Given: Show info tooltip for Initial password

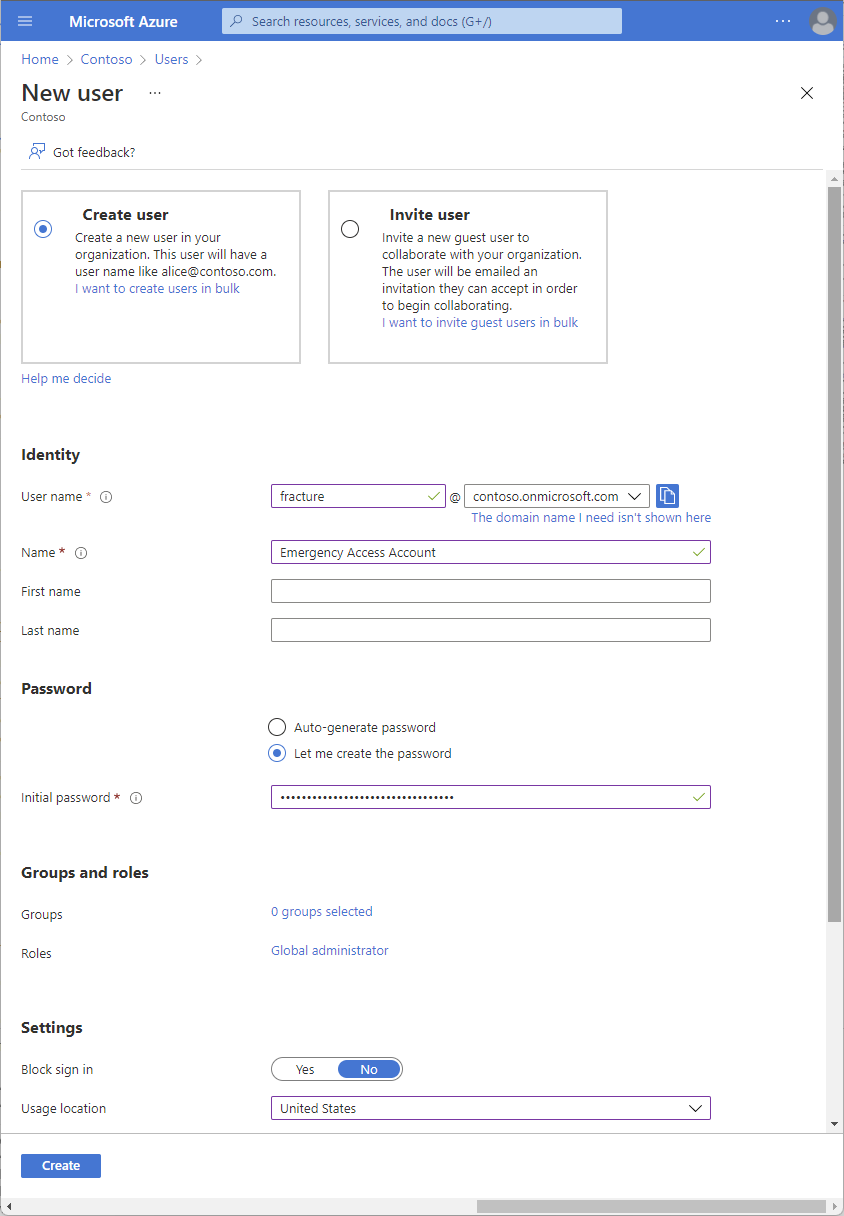Looking at the screenshot, I should 136,798.
